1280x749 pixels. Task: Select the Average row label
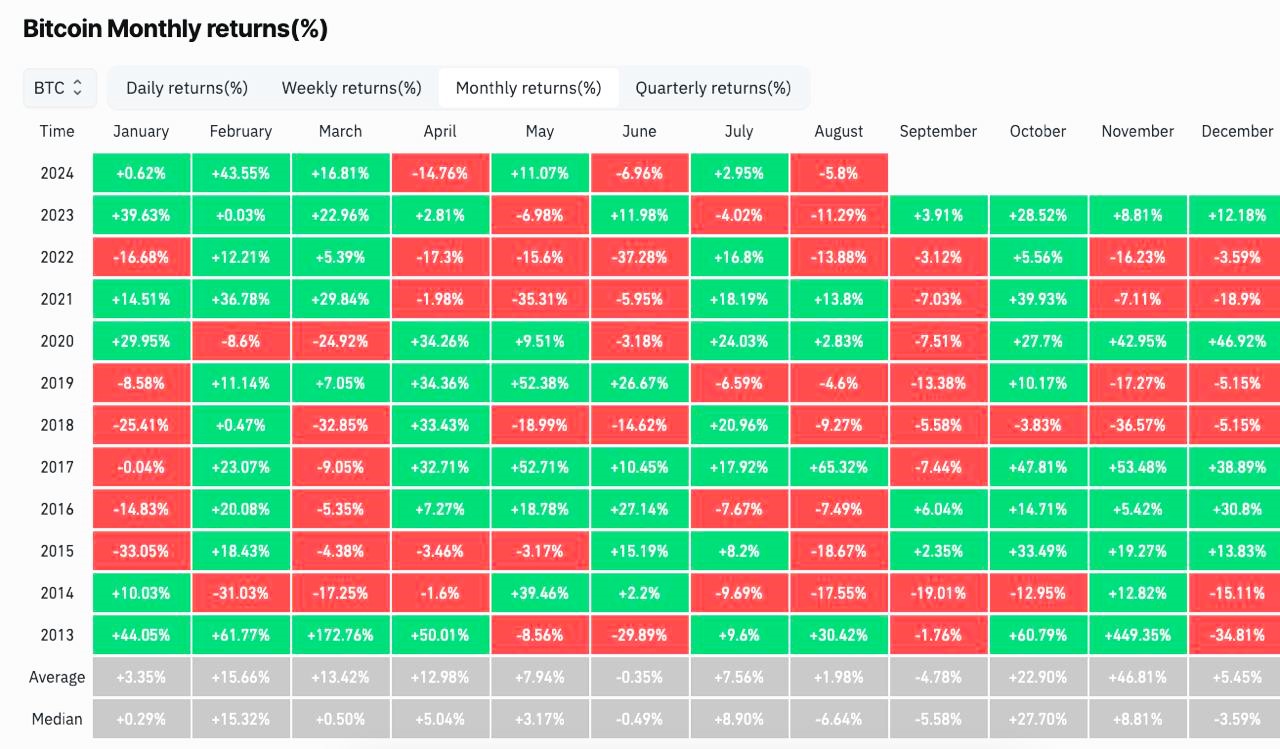(x=57, y=677)
